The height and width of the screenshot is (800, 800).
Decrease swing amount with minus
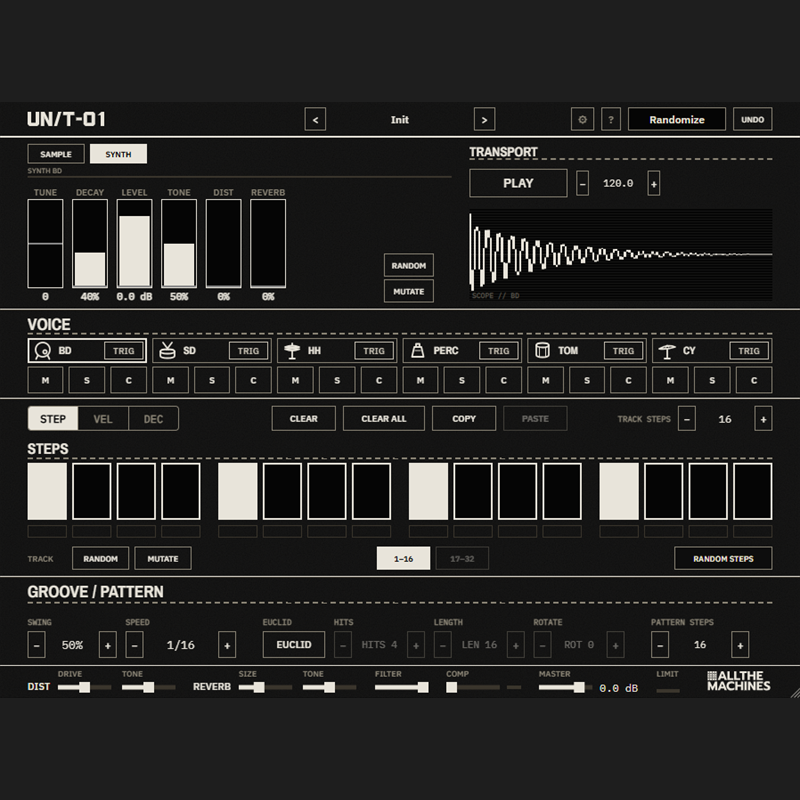tap(36, 645)
